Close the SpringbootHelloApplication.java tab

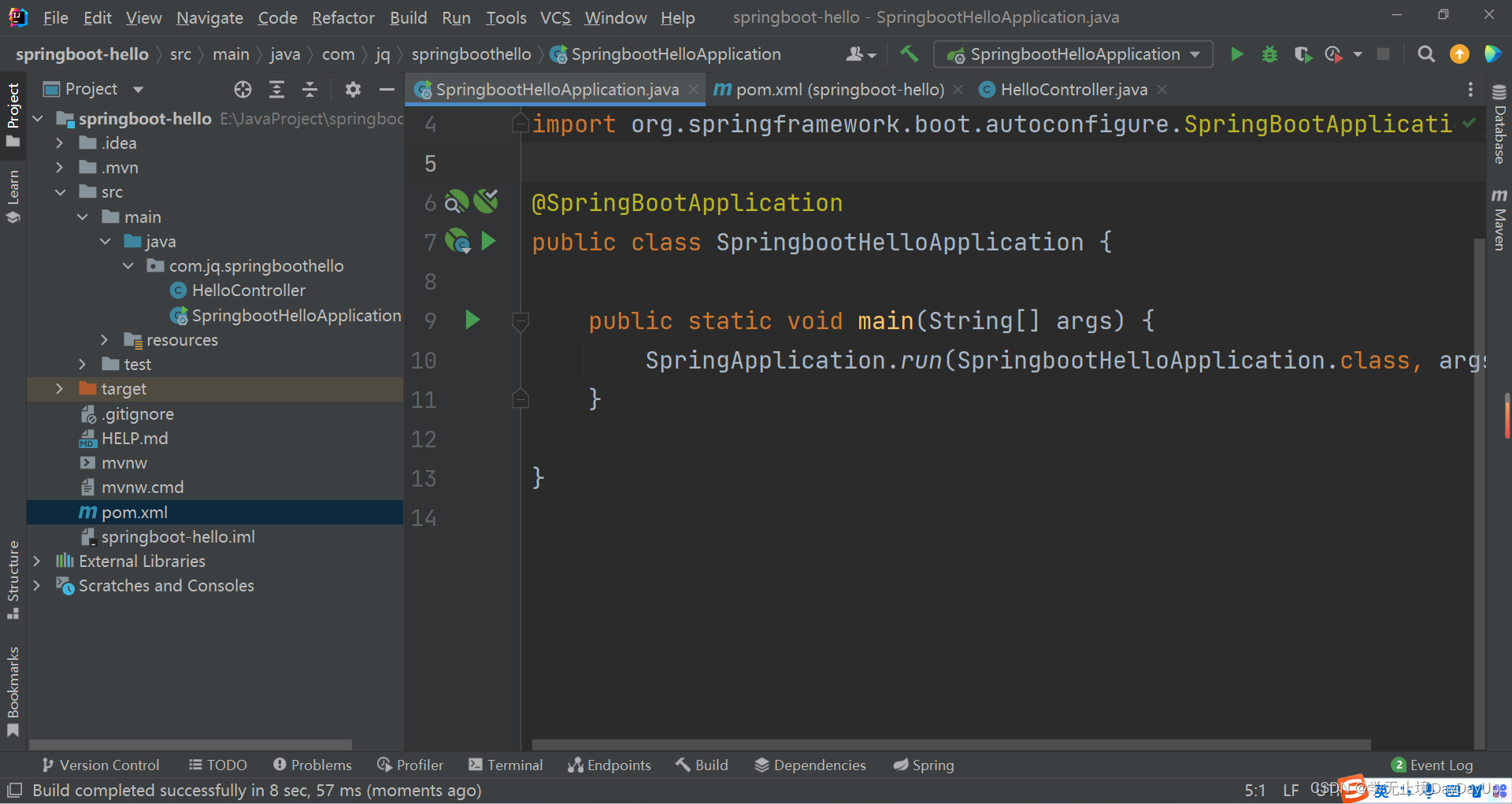[693, 90]
